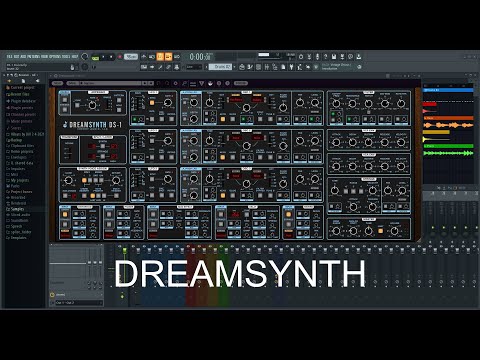Screen dimensions: 480x360
Task: Open the Line snap selector dropdown
Action: (194, 67)
